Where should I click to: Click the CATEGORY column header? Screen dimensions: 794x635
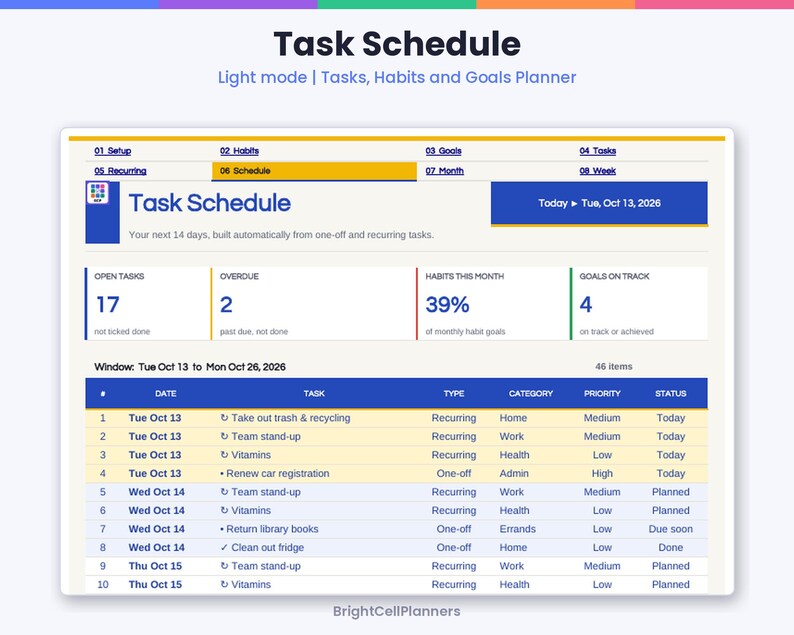(531, 393)
